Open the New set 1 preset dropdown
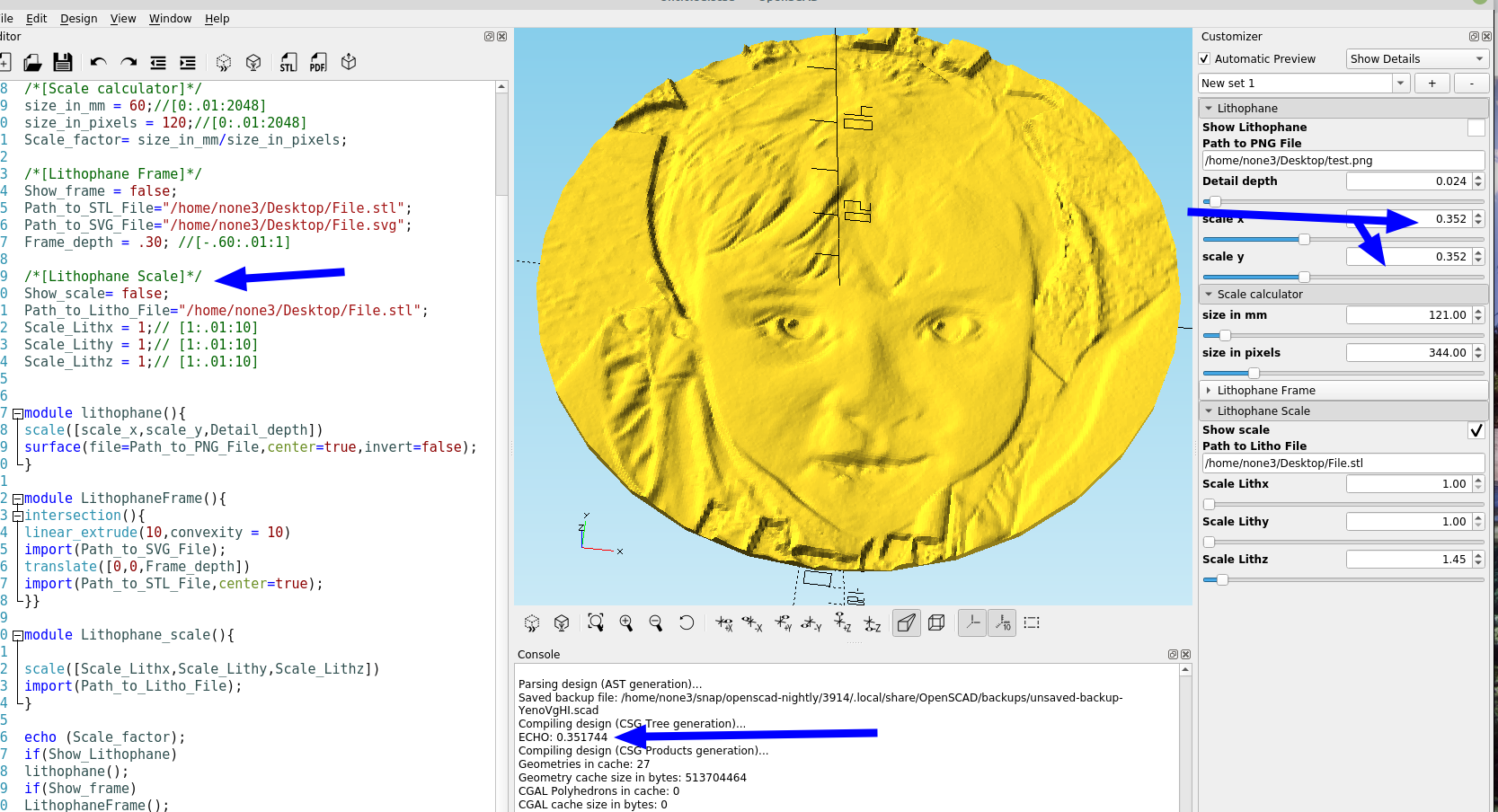 (1400, 83)
